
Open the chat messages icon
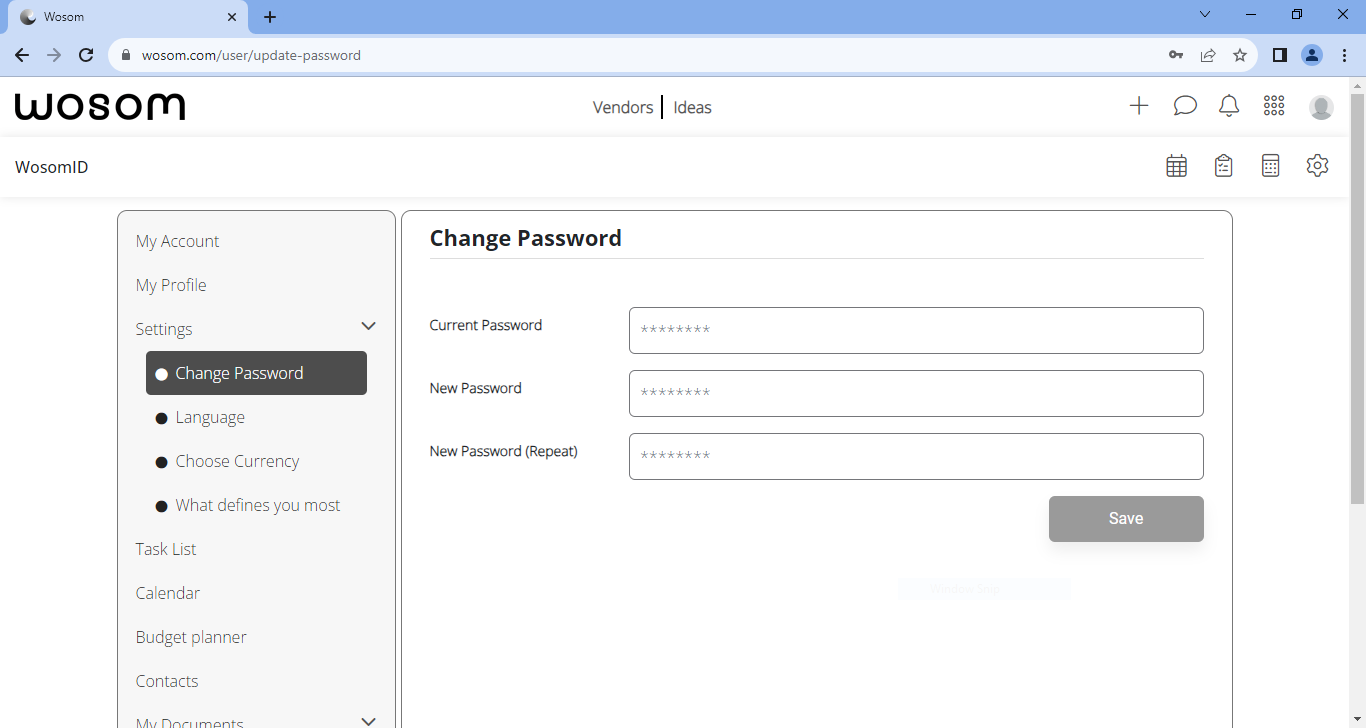[x=1185, y=105]
